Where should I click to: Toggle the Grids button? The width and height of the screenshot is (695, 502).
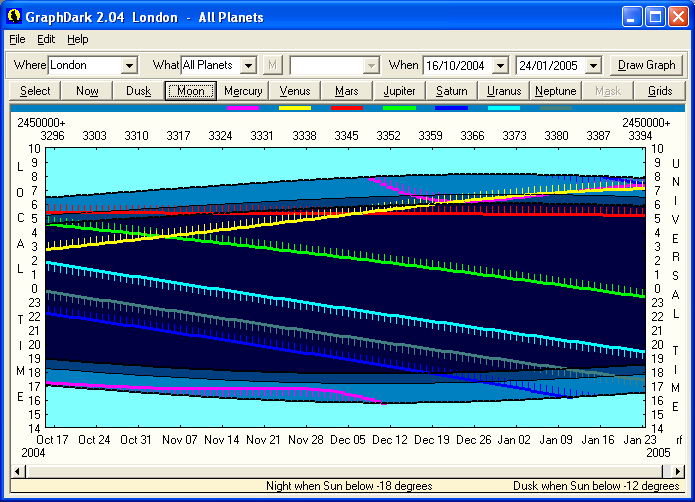pyautogui.click(x=660, y=91)
